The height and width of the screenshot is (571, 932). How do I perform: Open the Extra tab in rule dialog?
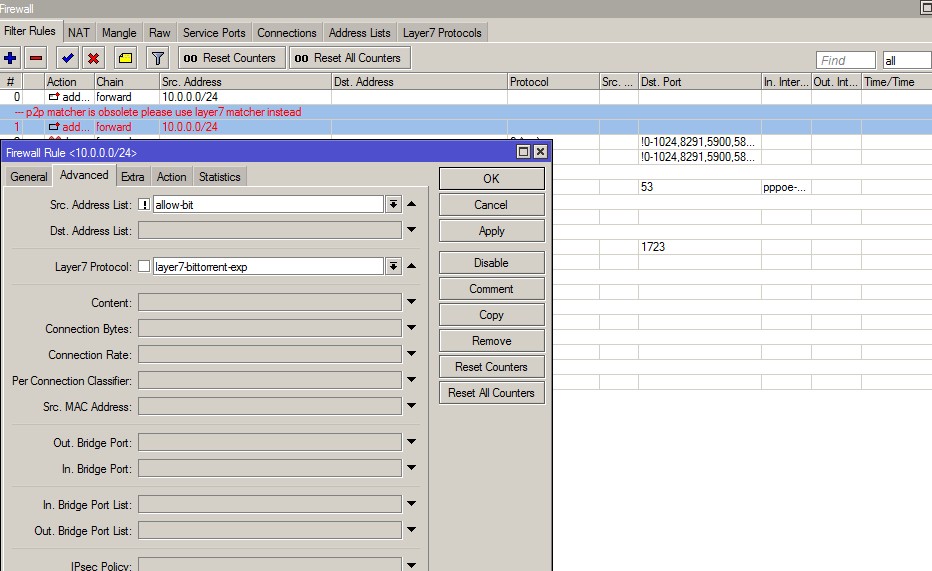(x=133, y=177)
